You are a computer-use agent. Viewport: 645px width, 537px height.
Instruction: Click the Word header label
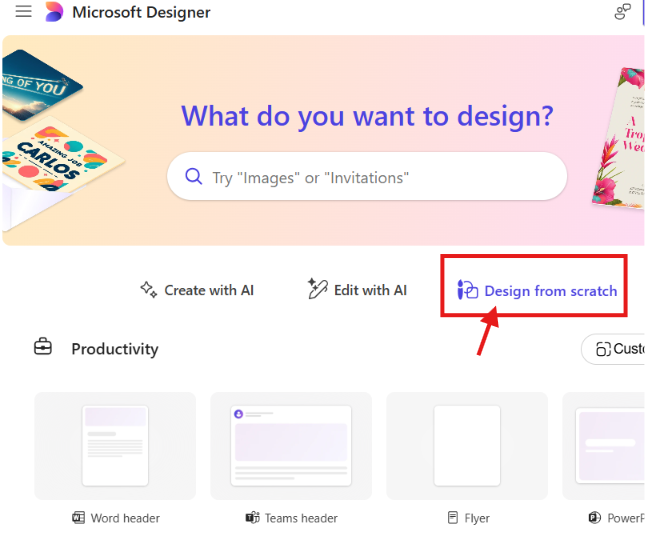[125, 518]
